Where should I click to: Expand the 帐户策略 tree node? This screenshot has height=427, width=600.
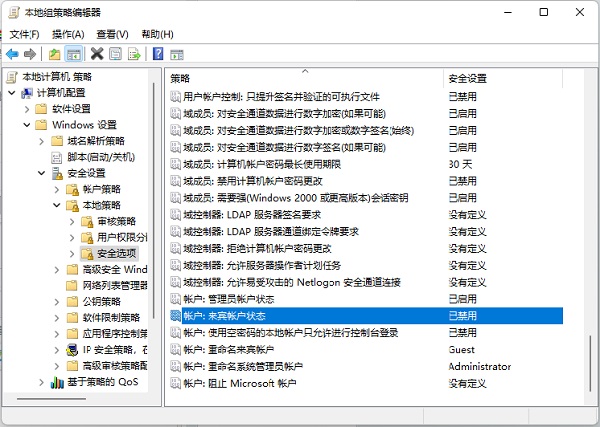click(x=57, y=189)
